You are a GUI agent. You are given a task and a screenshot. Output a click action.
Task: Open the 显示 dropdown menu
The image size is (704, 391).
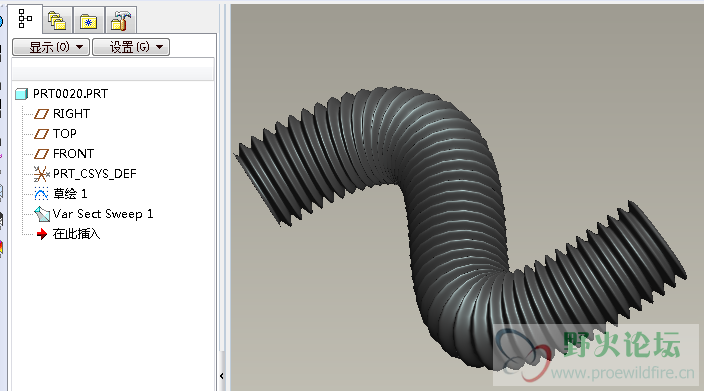click(x=51, y=47)
